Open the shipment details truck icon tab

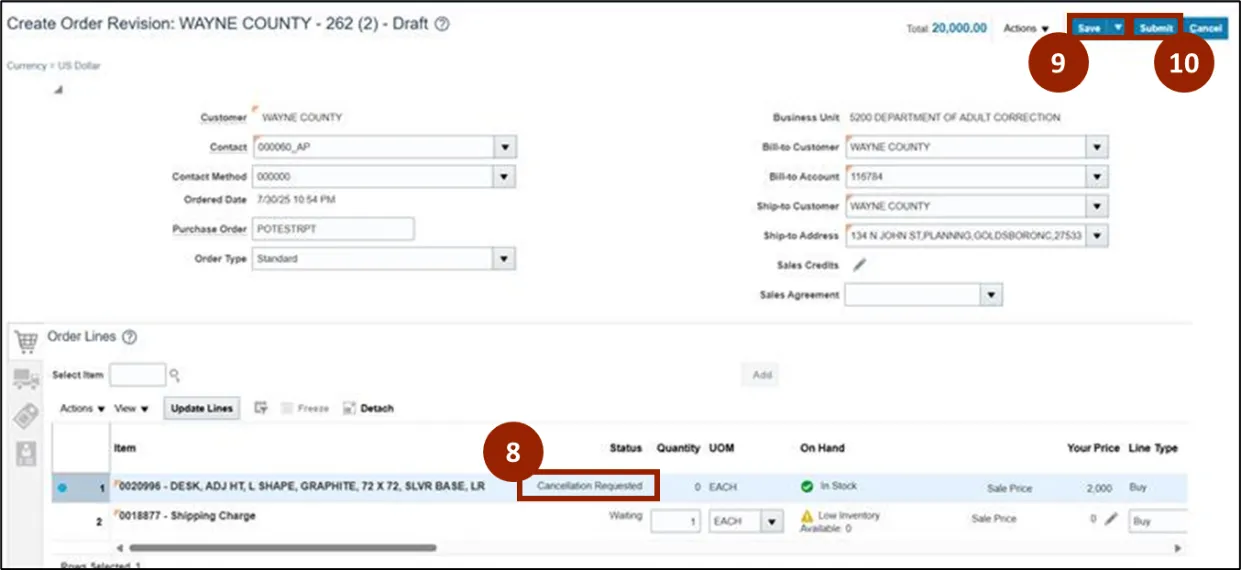[25, 378]
